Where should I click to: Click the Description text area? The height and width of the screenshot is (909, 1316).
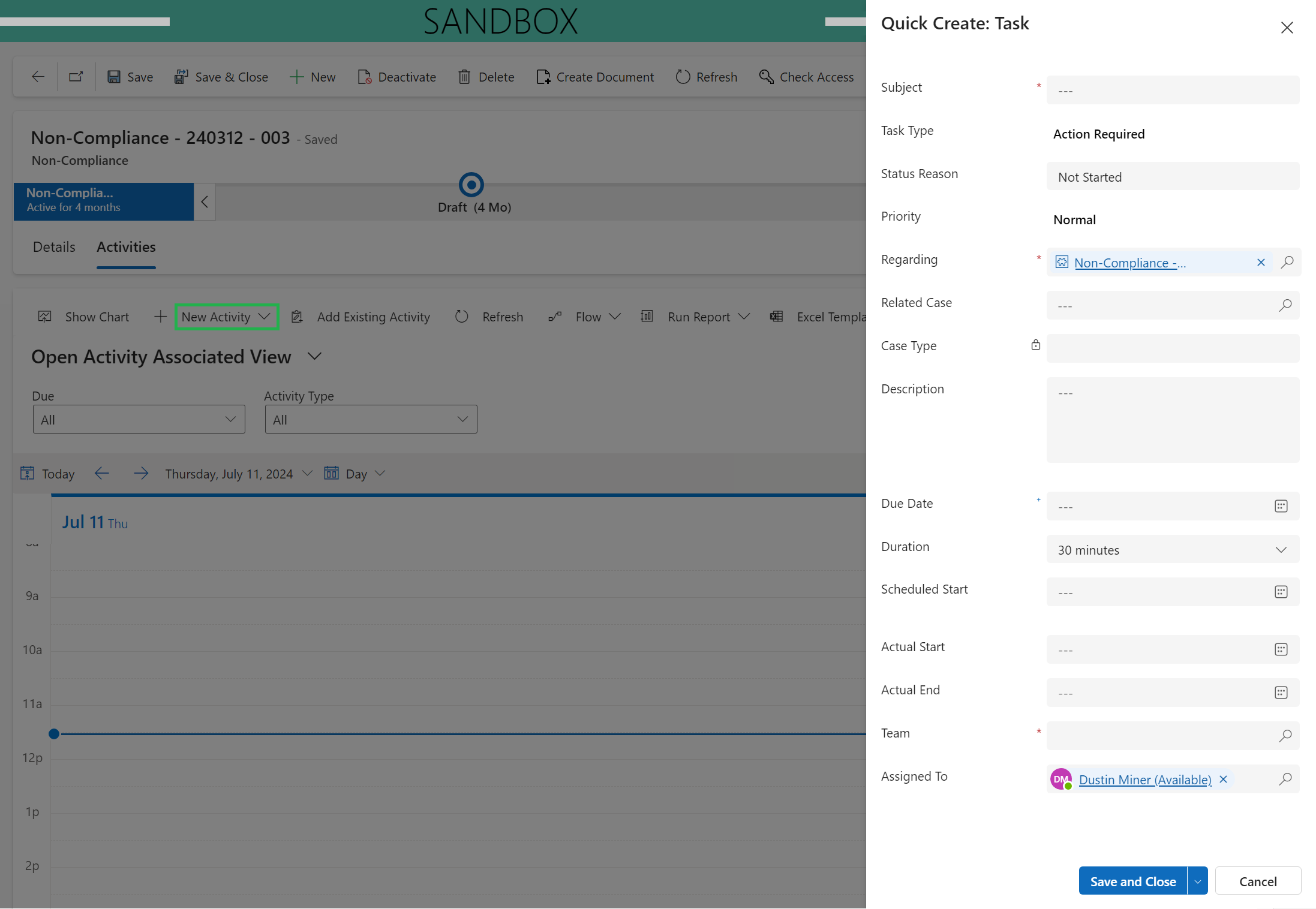coord(1172,420)
